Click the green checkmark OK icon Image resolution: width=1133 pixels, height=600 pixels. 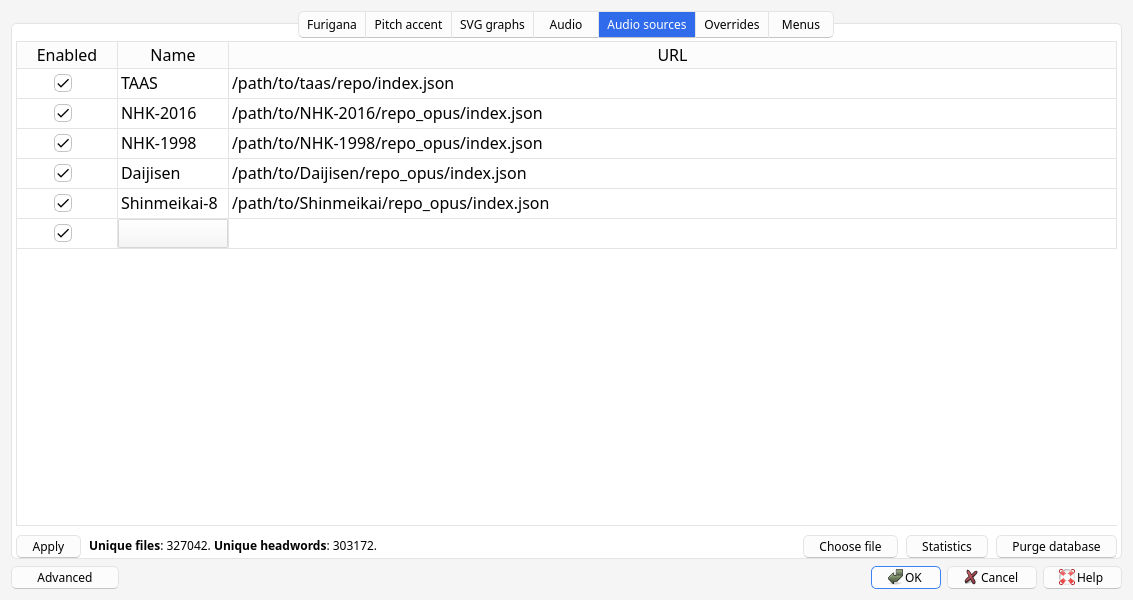[896, 577]
